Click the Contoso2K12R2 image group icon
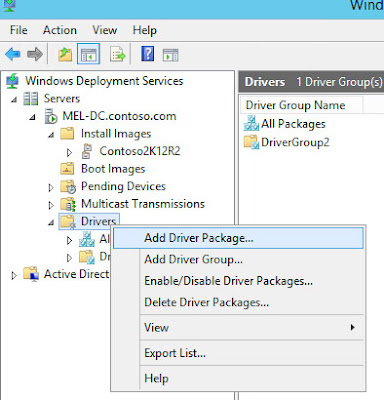The width and height of the screenshot is (384, 400). coord(87,151)
